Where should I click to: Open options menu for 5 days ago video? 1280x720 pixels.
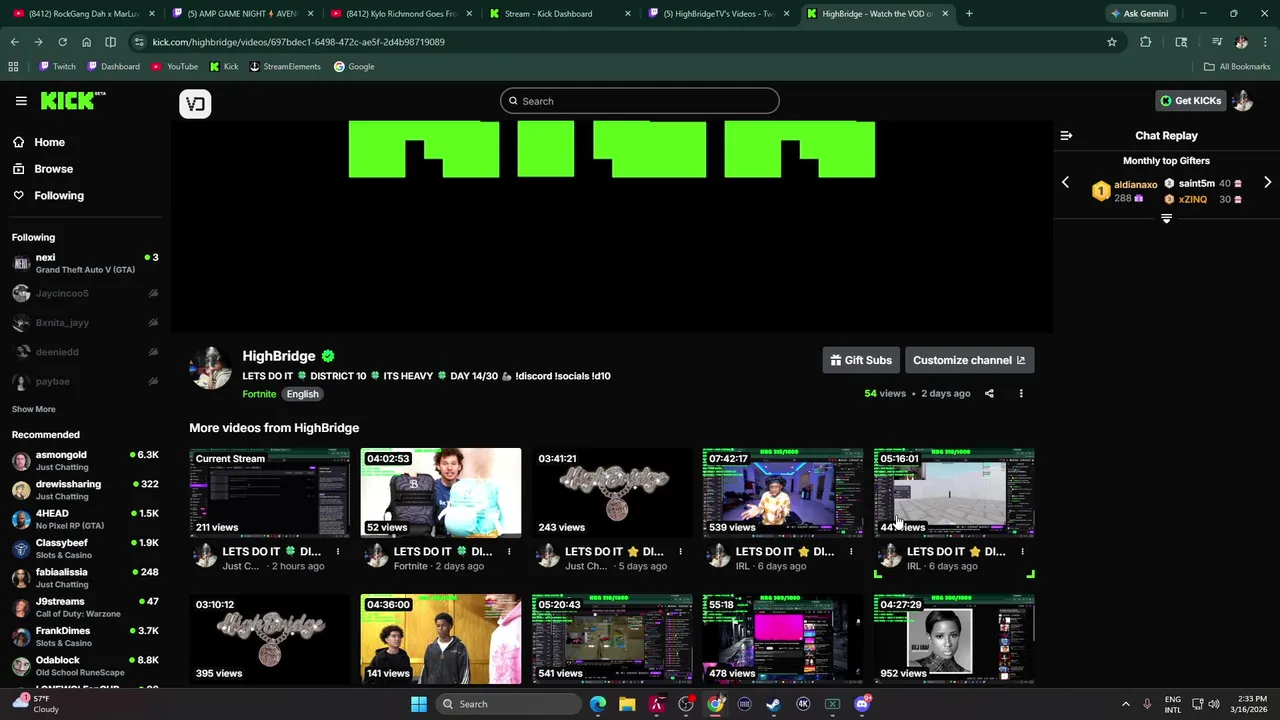click(680, 551)
